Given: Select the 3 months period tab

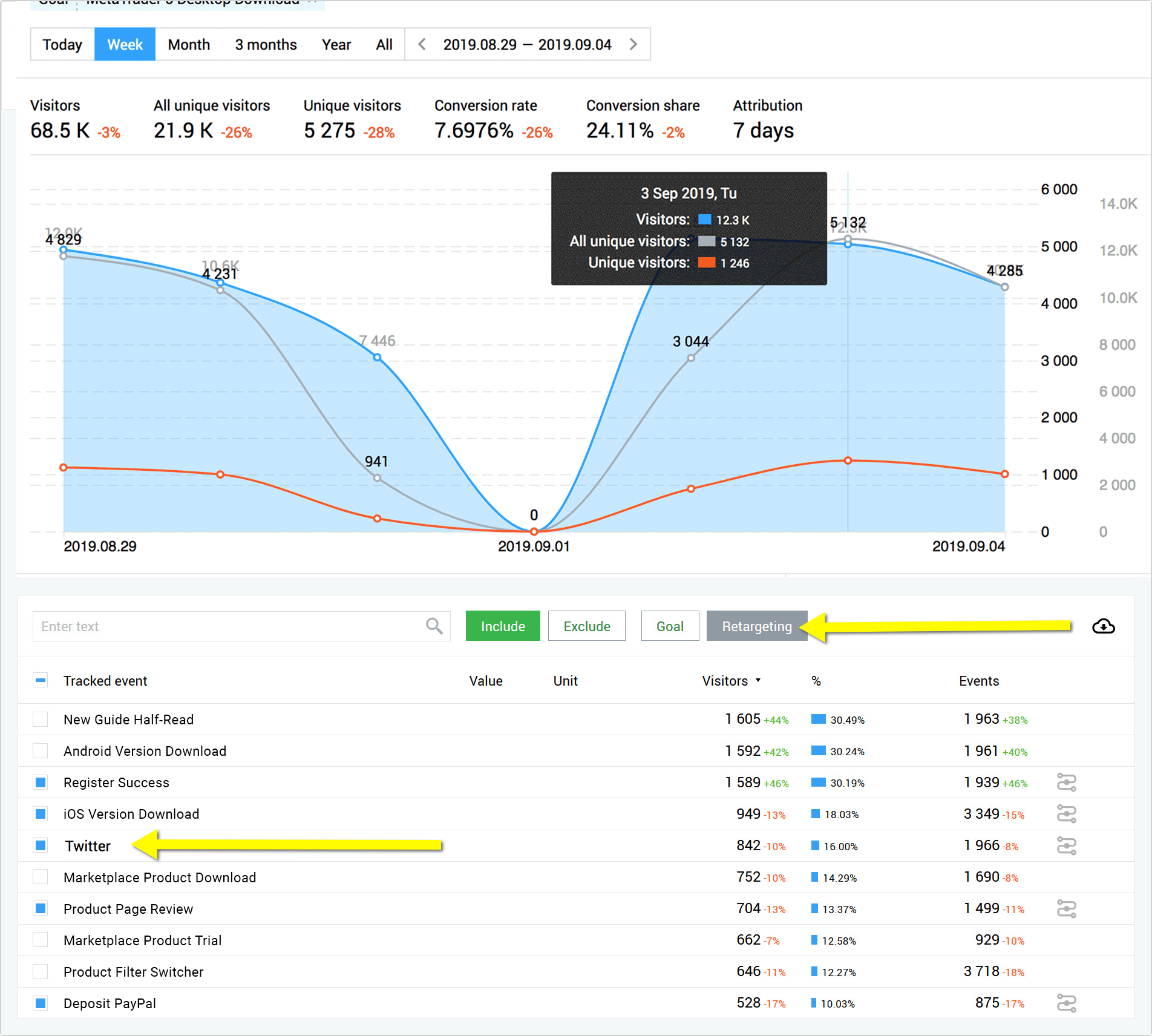Looking at the screenshot, I should 266,44.
